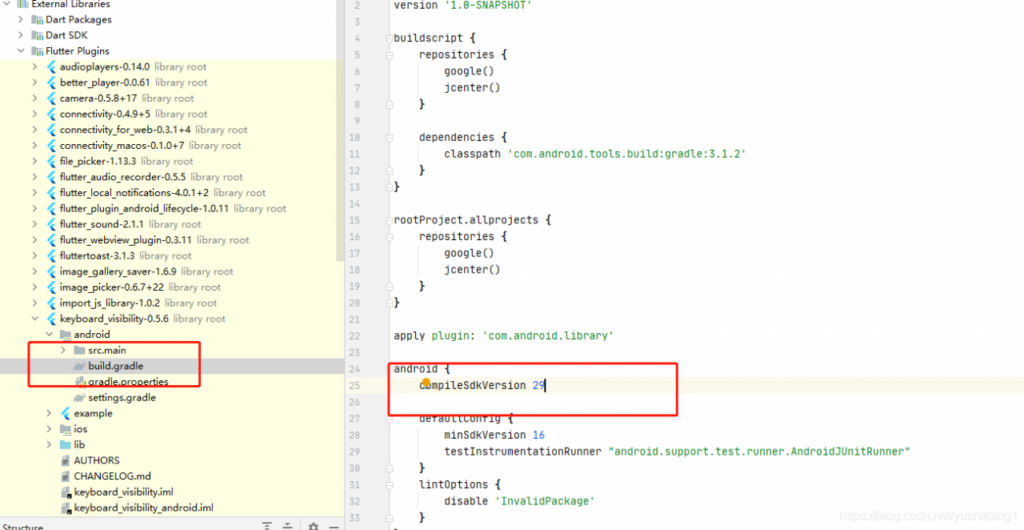This screenshot has width=1024, height=530.
Task: Click the Gradle elephant icon of build.gradle
Action: 80,366
